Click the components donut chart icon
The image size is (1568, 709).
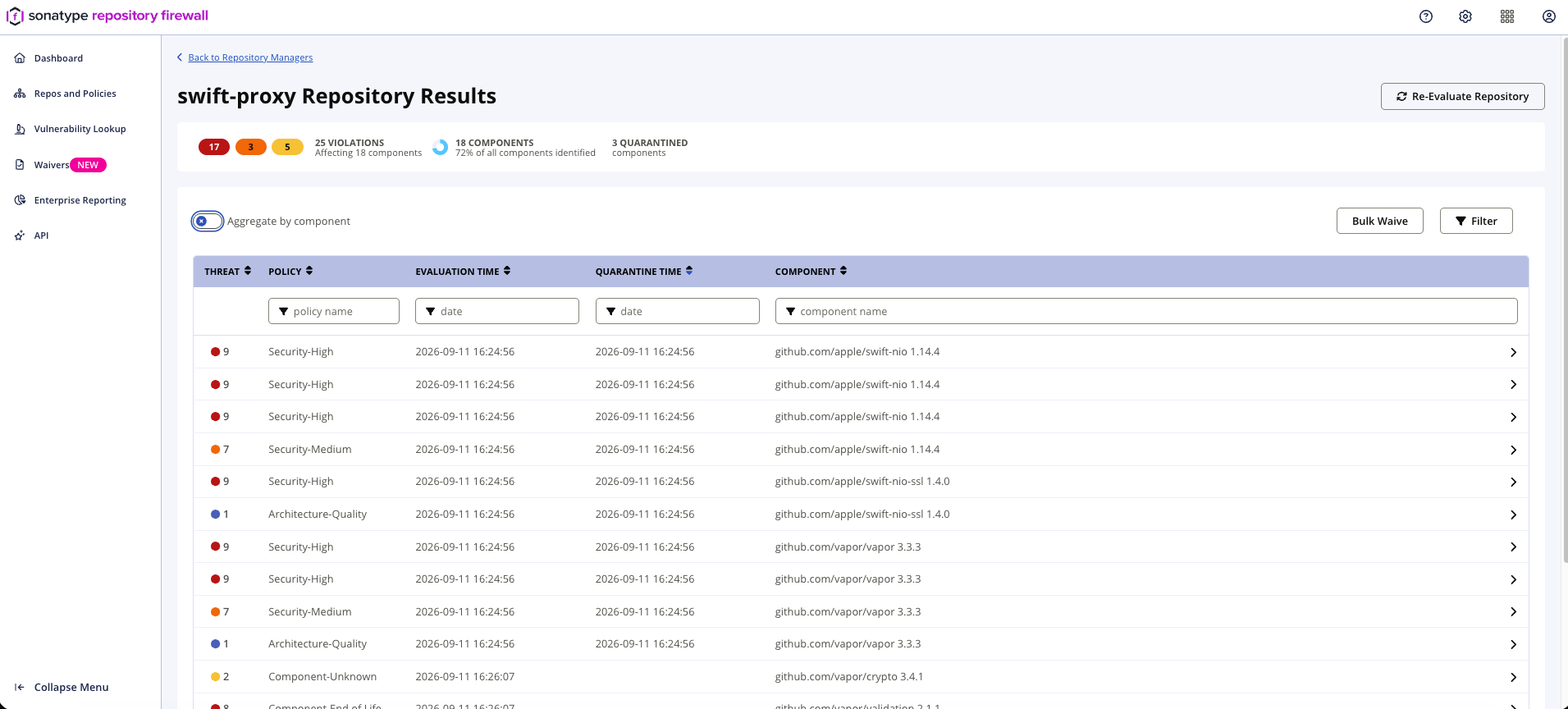pos(441,148)
